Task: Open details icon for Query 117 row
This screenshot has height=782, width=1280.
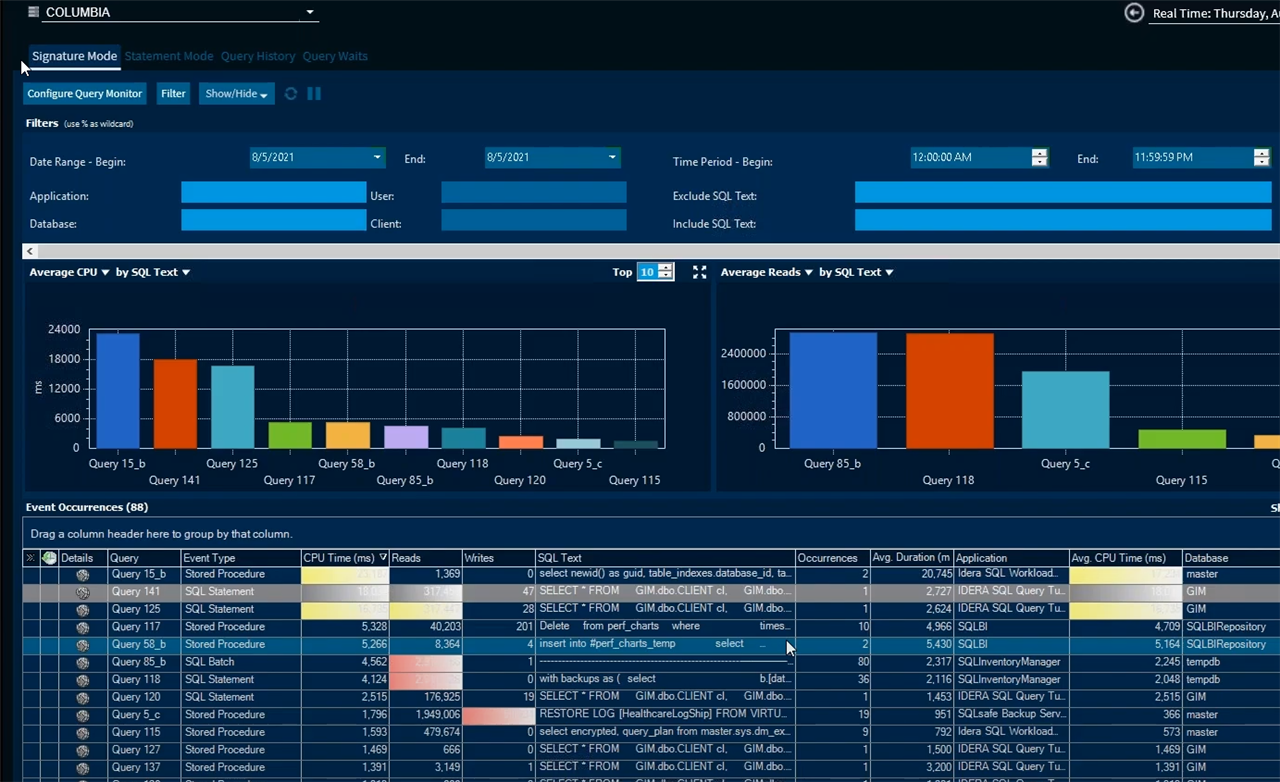Action: coord(83,627)
